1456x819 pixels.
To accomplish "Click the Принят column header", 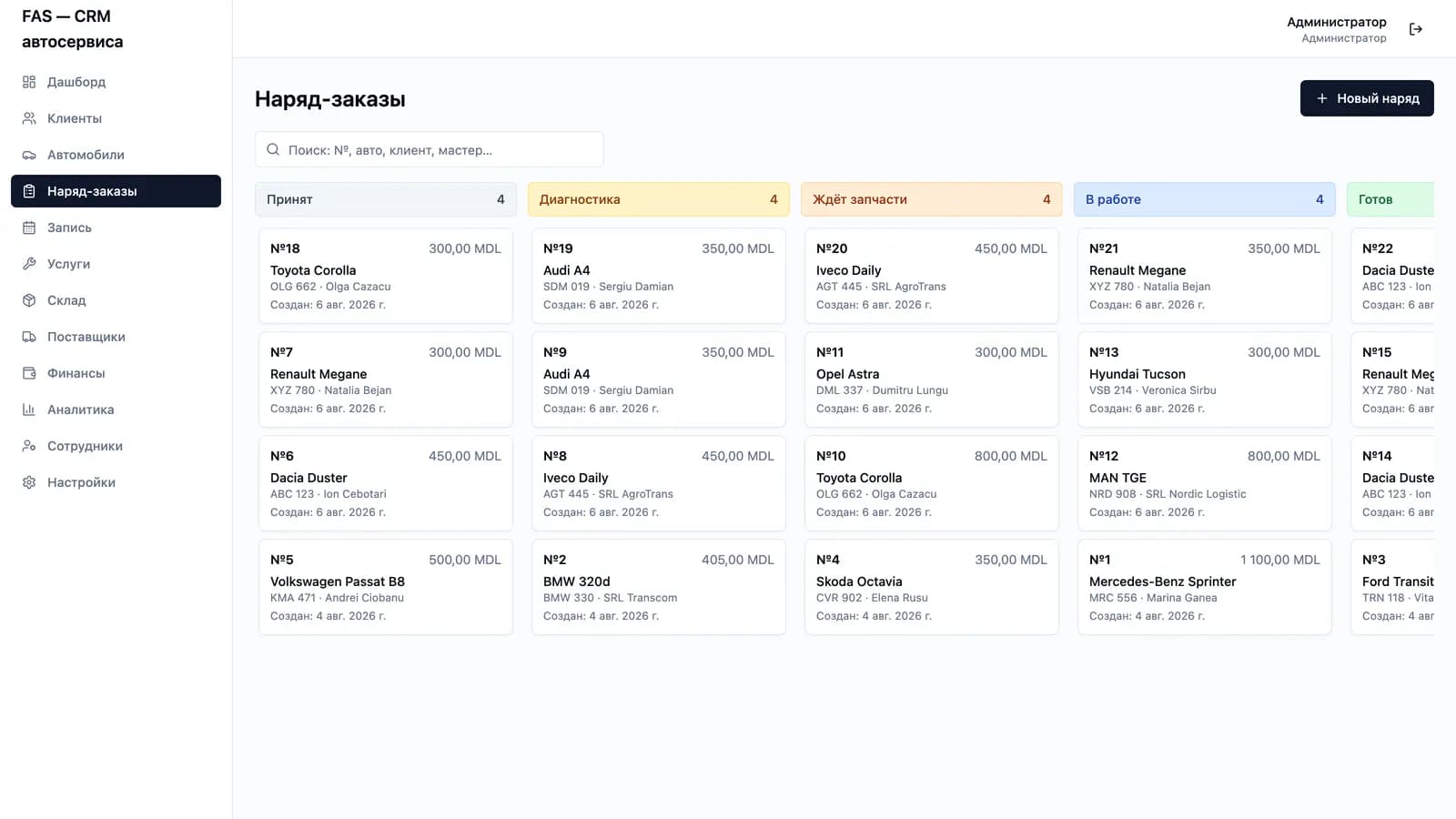I will click(x=386, y=199).
